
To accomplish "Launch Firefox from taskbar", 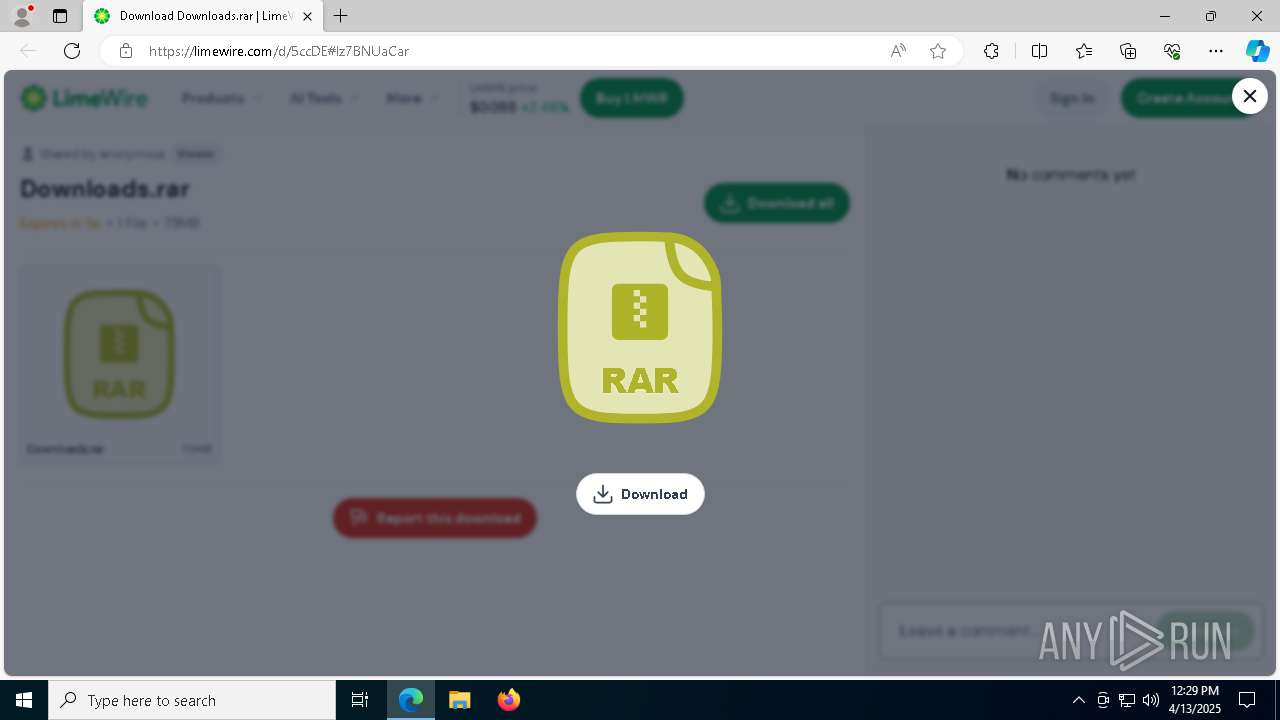I will pos(508,700).
